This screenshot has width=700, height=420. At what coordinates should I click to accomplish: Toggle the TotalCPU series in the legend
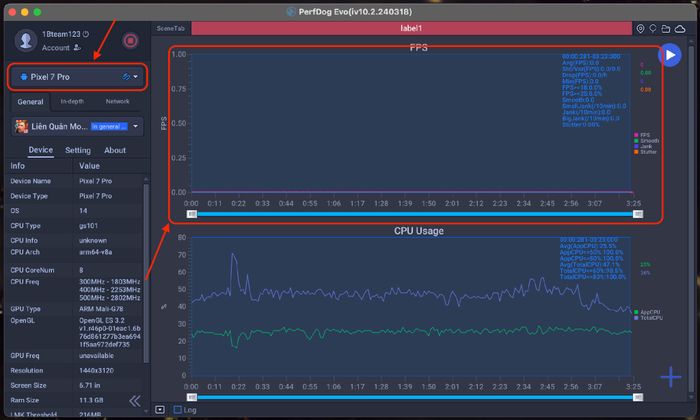coord(648,318)
